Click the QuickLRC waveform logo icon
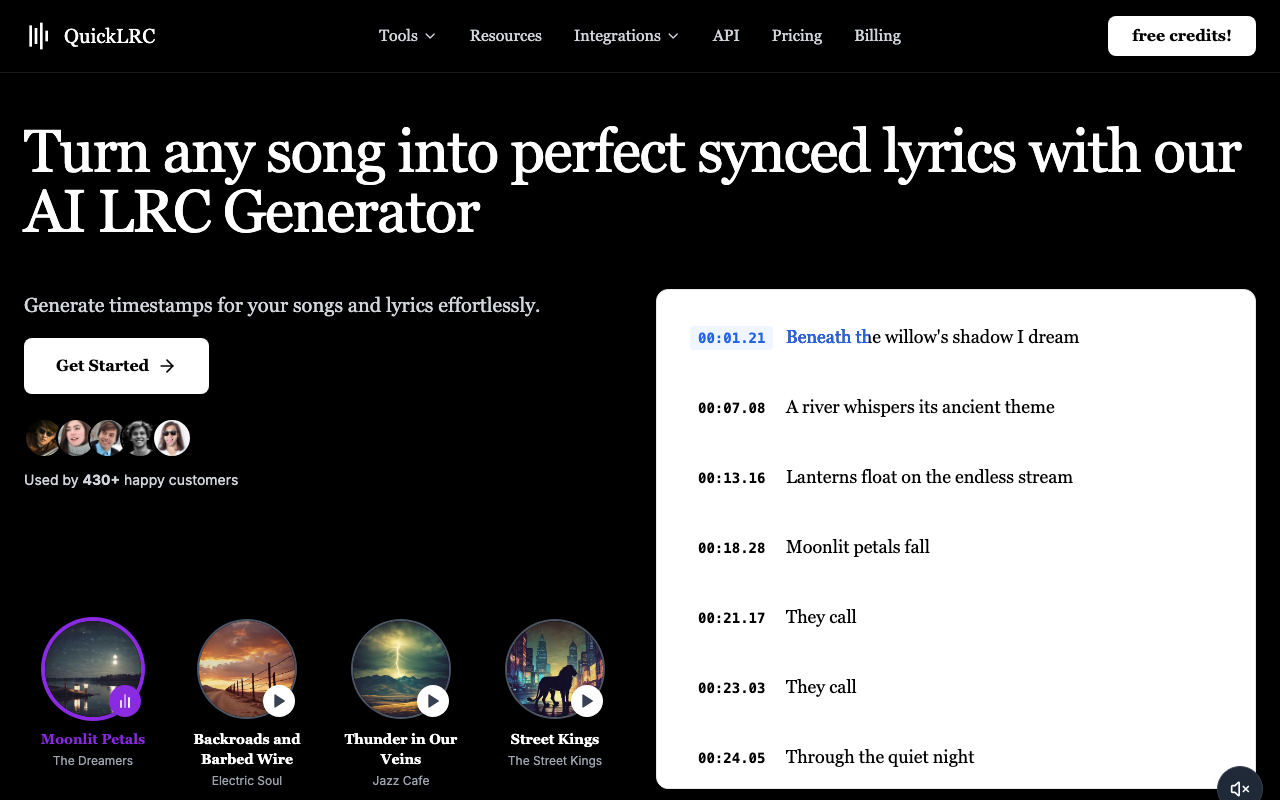Viewport: 1280px width, 800px height. 38,36
